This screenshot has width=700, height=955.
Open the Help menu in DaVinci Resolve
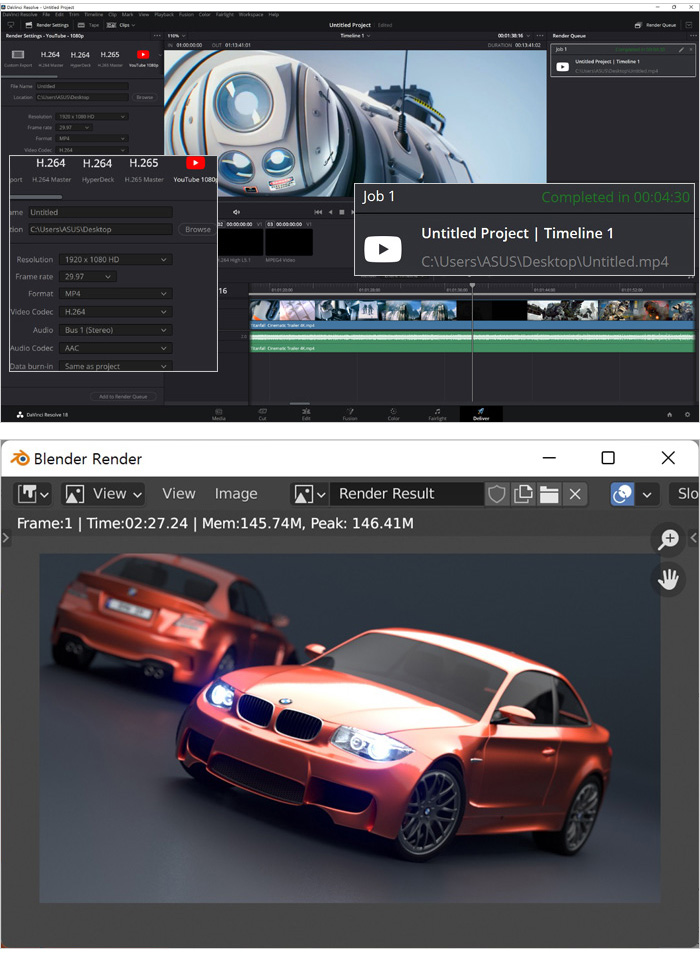pos(274,15)
